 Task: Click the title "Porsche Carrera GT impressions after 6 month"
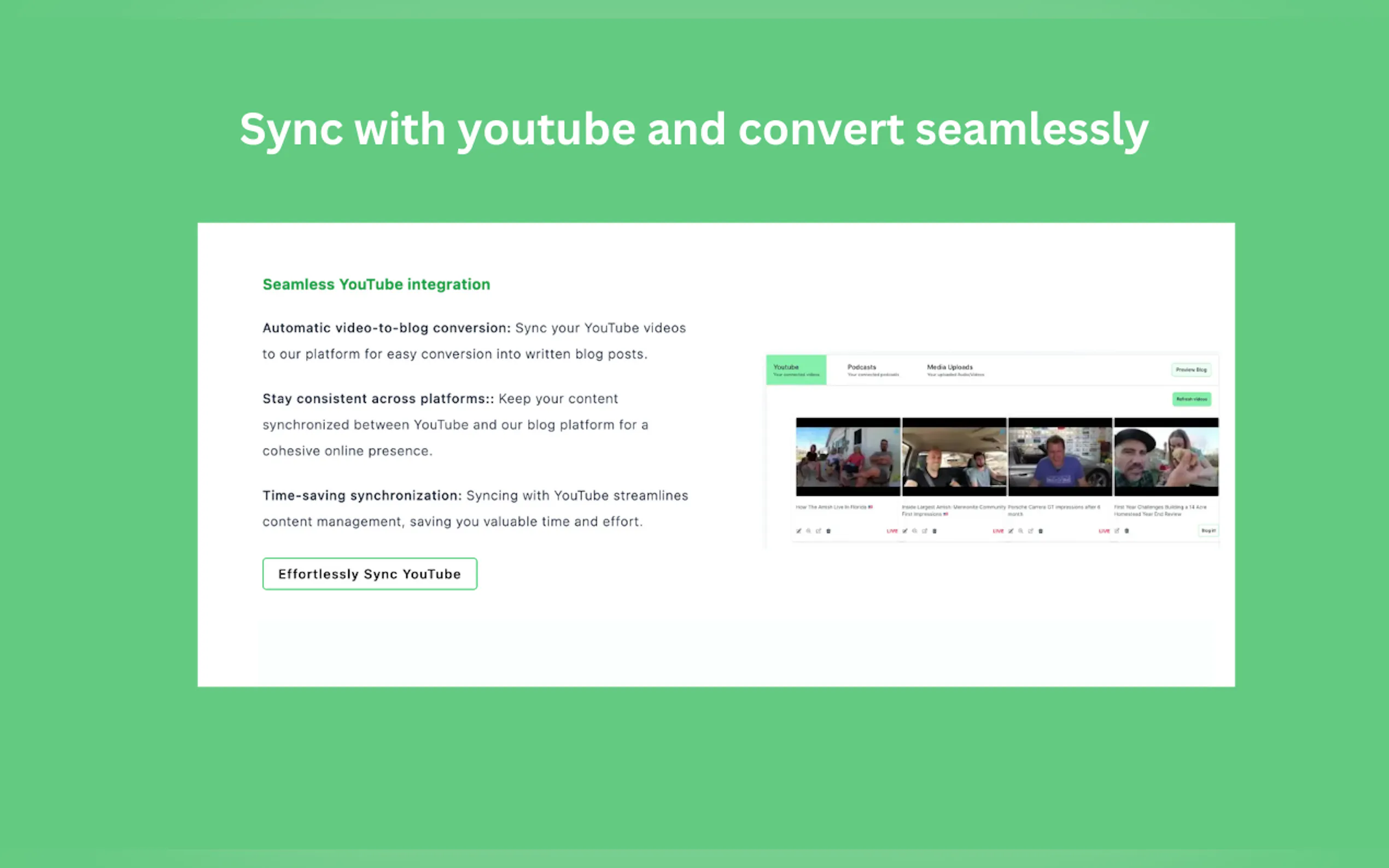click(x=1054, y=511)
